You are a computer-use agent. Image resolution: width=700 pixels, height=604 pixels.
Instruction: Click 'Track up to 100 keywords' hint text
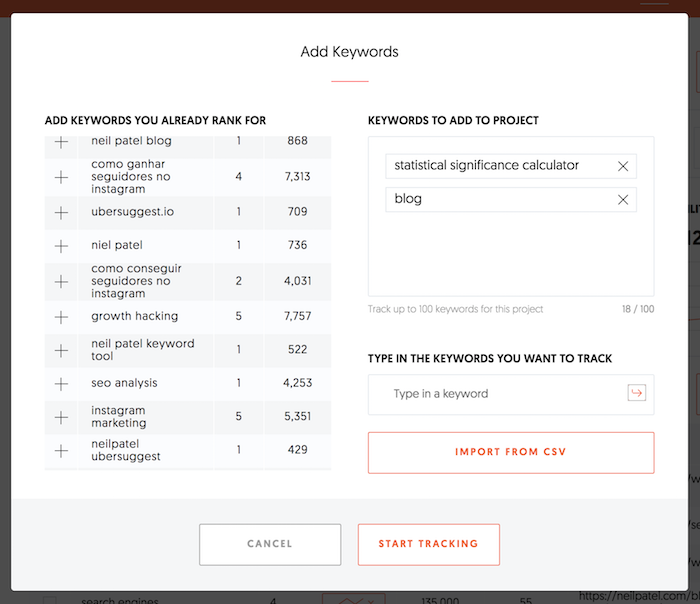(455, 309)
